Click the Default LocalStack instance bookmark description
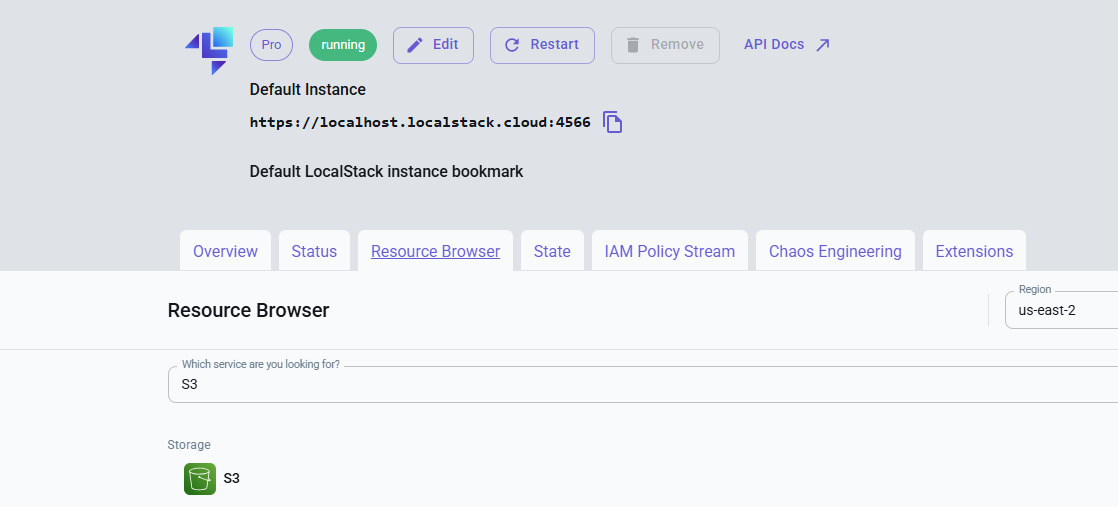Image resolution: width=1118 pixels, height=507 pixels. point(386,172)
